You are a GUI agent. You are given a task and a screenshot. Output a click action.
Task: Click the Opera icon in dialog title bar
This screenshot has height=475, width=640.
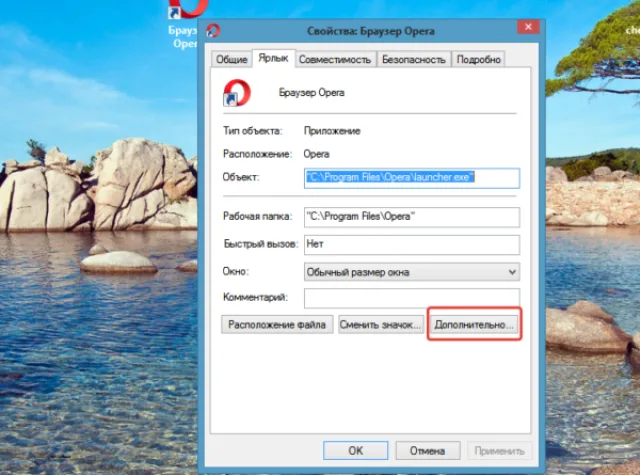click(213, 31)
